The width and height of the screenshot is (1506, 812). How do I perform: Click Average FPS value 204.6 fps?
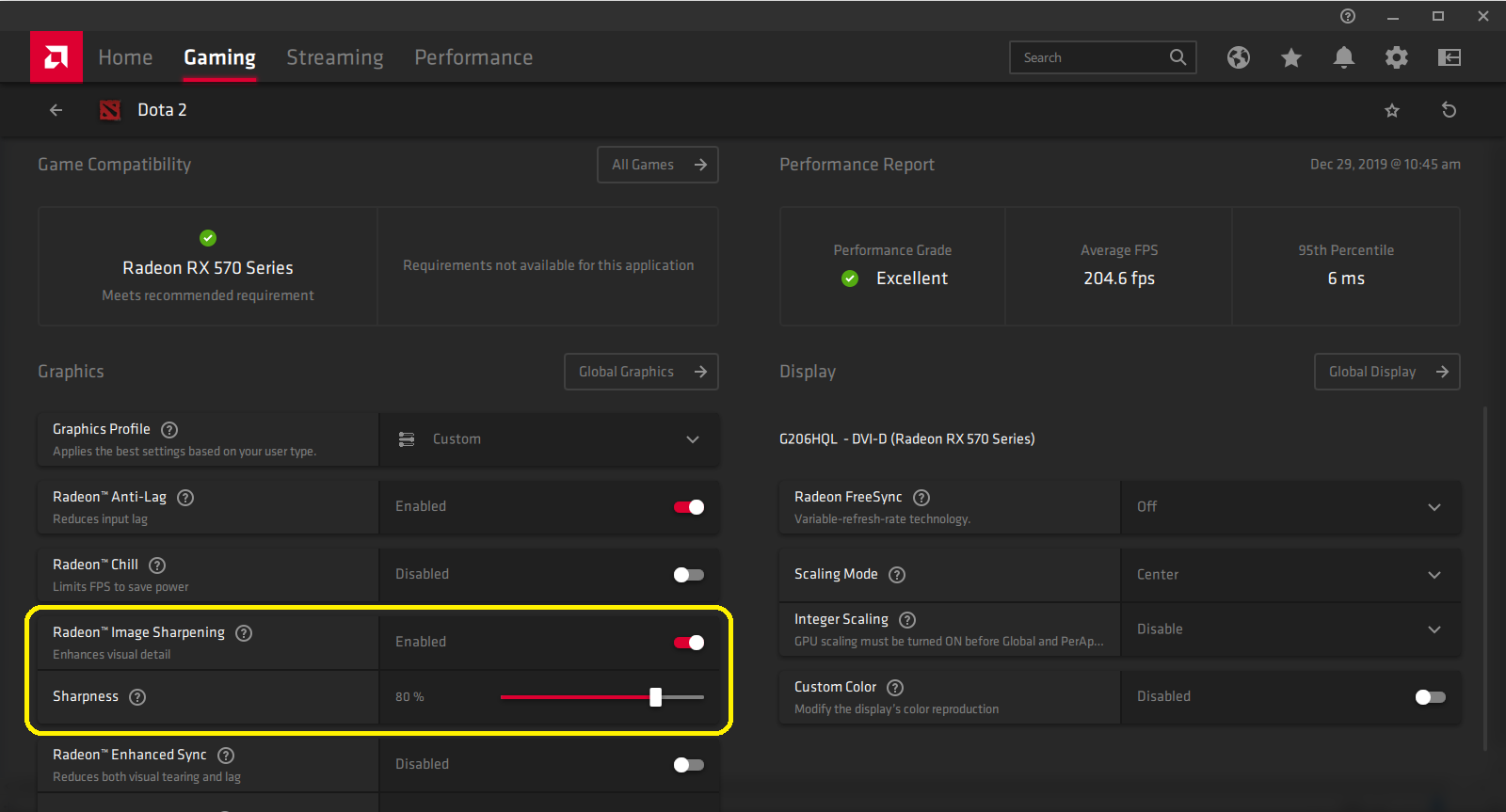[1119, 279]
